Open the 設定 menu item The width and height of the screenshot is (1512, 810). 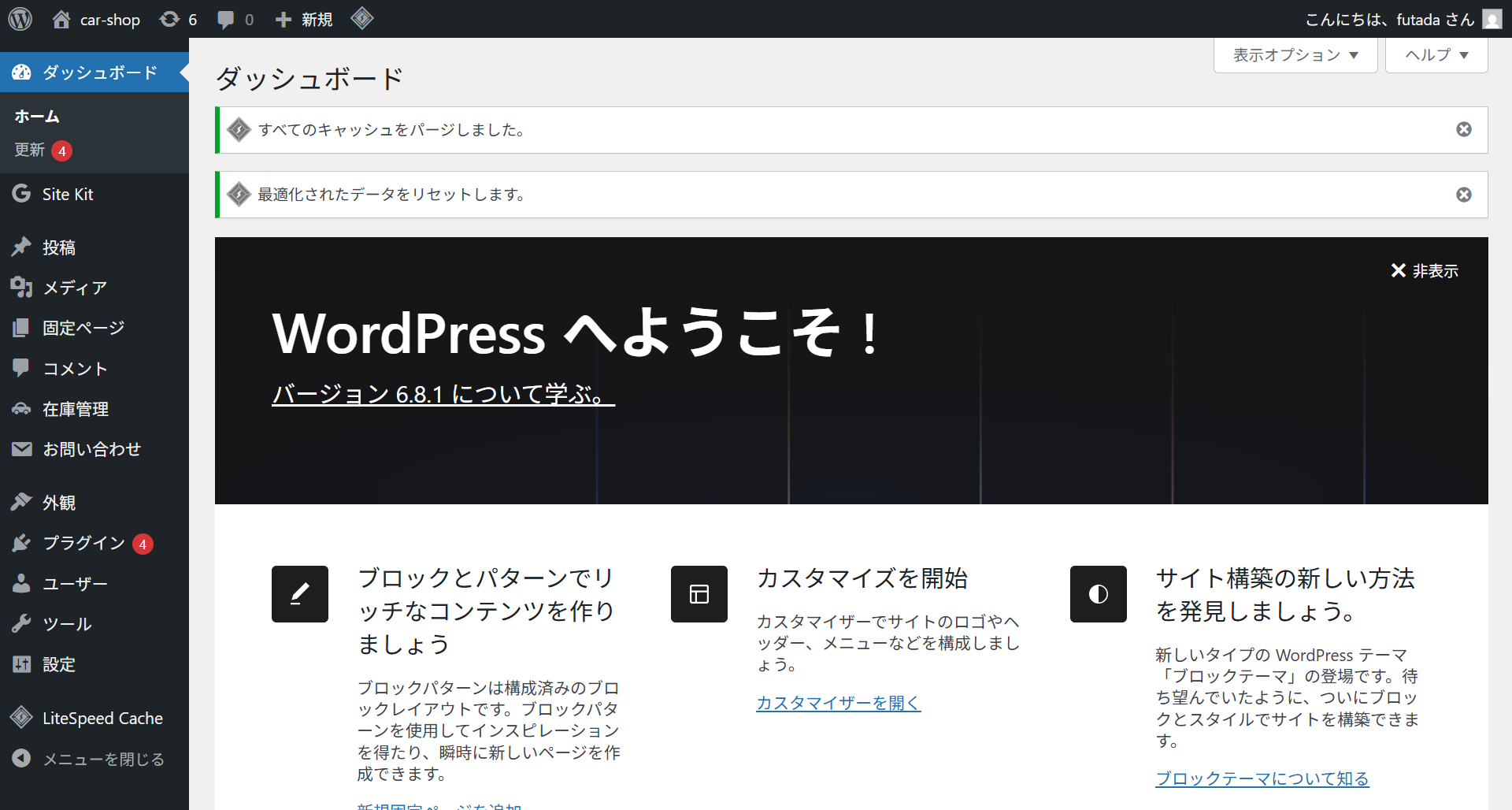(58, 664)
